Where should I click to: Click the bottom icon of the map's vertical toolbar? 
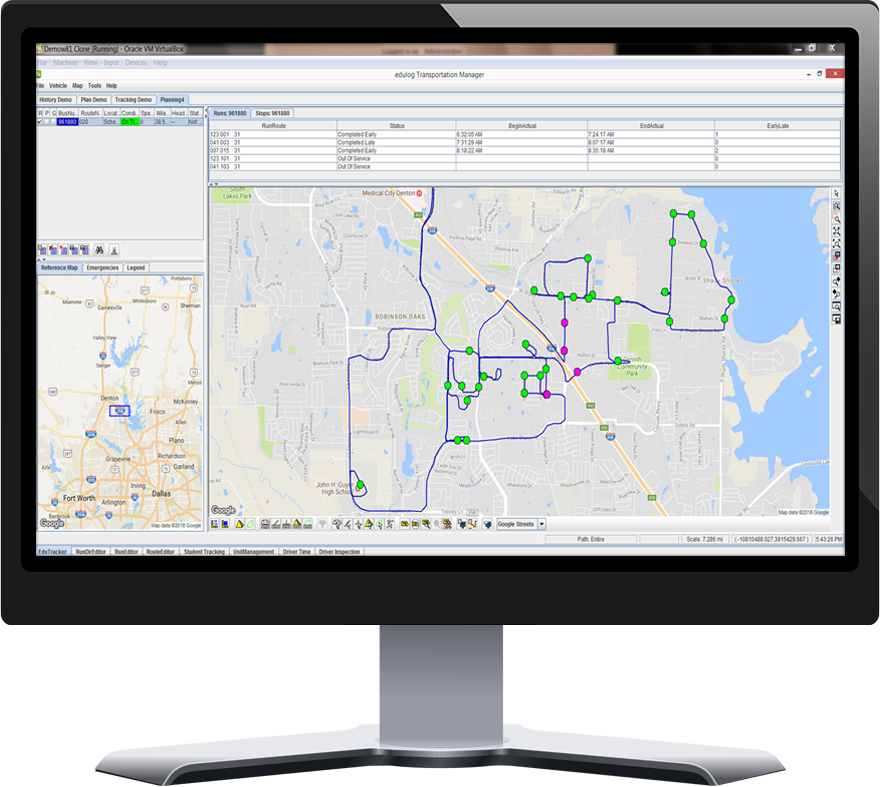(836, 319)
